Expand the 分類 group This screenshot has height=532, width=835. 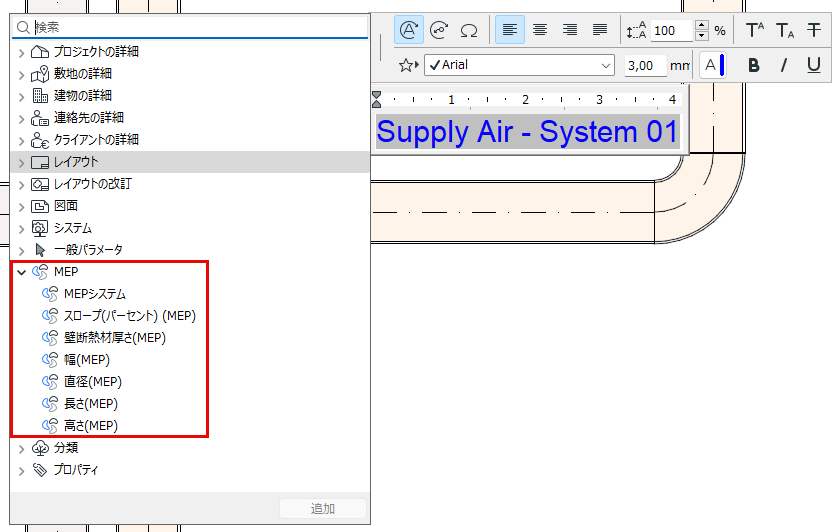click(21, 449)
